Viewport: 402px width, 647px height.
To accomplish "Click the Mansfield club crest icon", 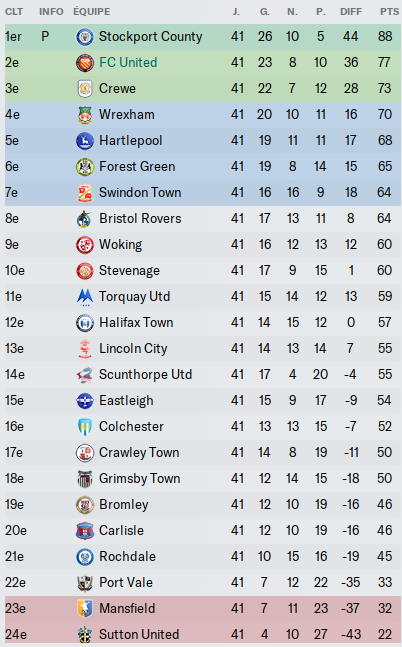I will point(85,609).
